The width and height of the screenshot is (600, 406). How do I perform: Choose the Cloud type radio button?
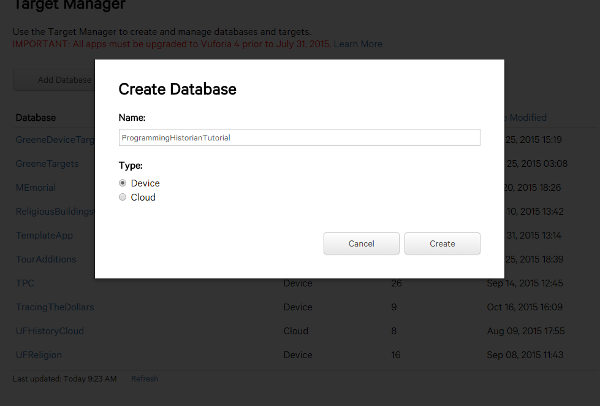[123, 197]
